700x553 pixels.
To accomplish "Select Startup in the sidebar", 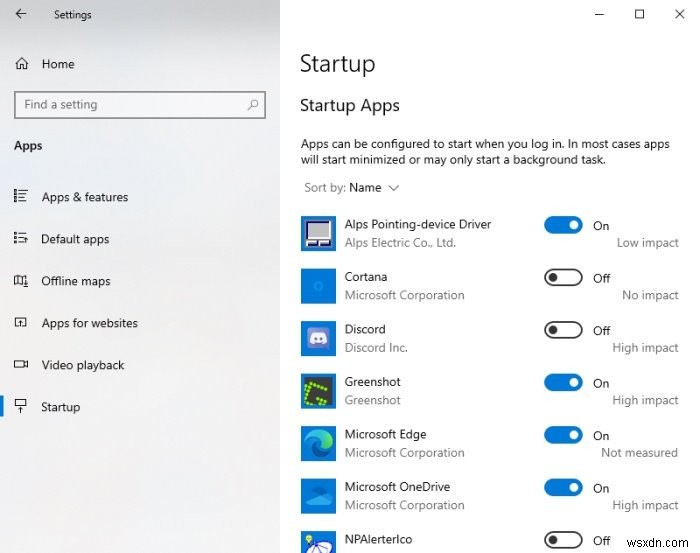I will tap(61, 407).
